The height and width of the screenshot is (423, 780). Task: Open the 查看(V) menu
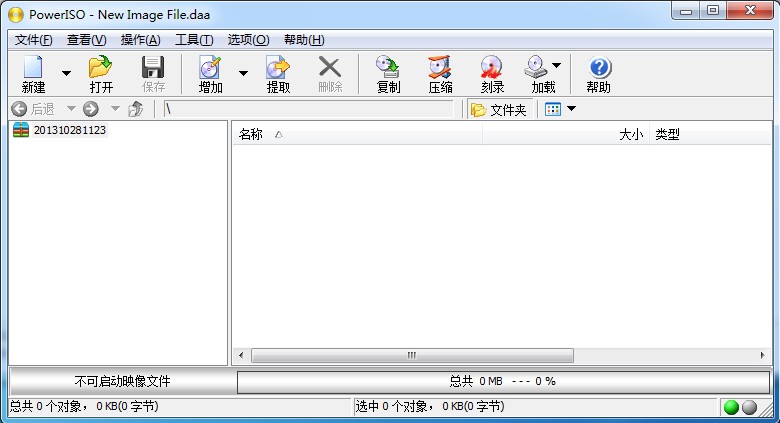87,40
